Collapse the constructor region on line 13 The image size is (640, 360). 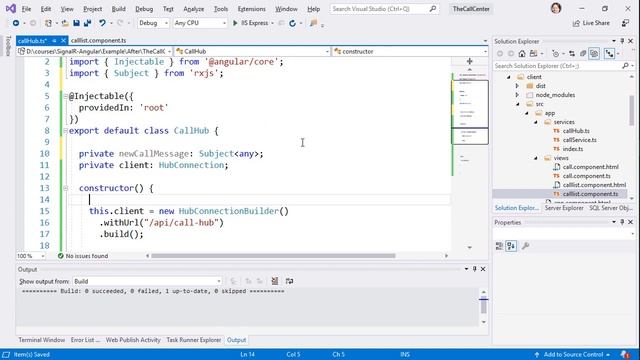point(65,188)
